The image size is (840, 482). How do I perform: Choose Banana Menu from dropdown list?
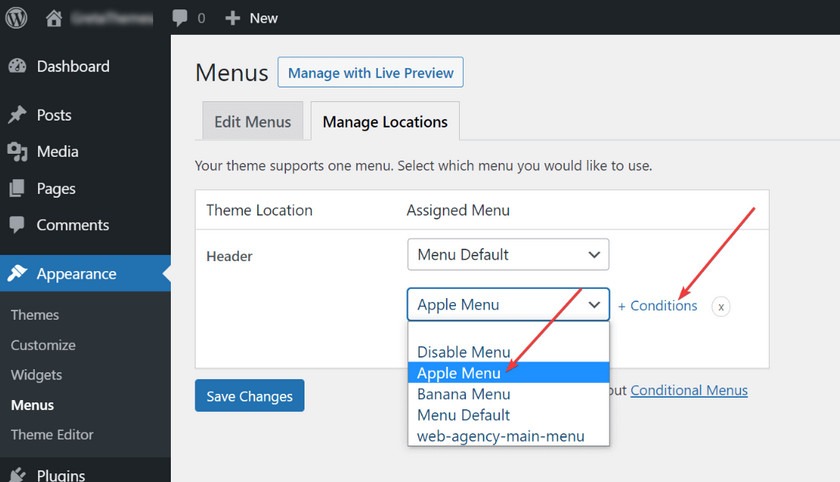coord(464,394)
